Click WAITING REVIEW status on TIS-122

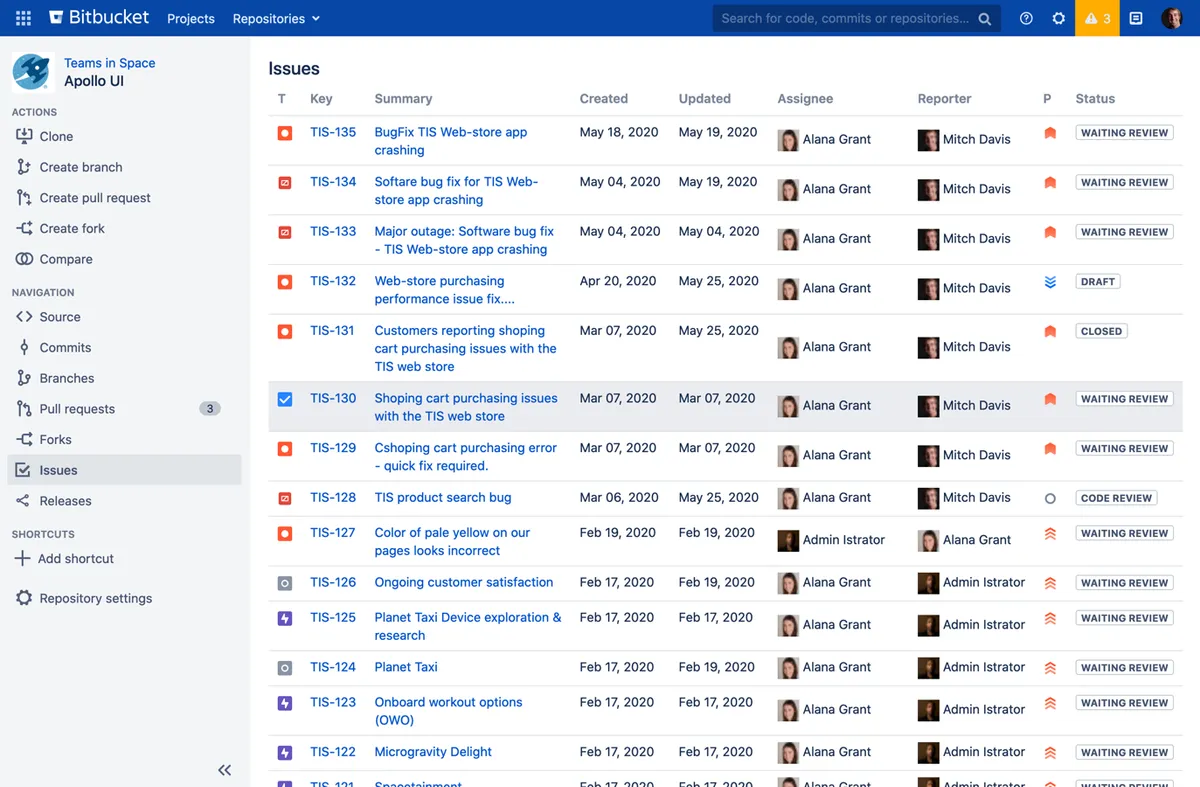tap(1125, 753)
